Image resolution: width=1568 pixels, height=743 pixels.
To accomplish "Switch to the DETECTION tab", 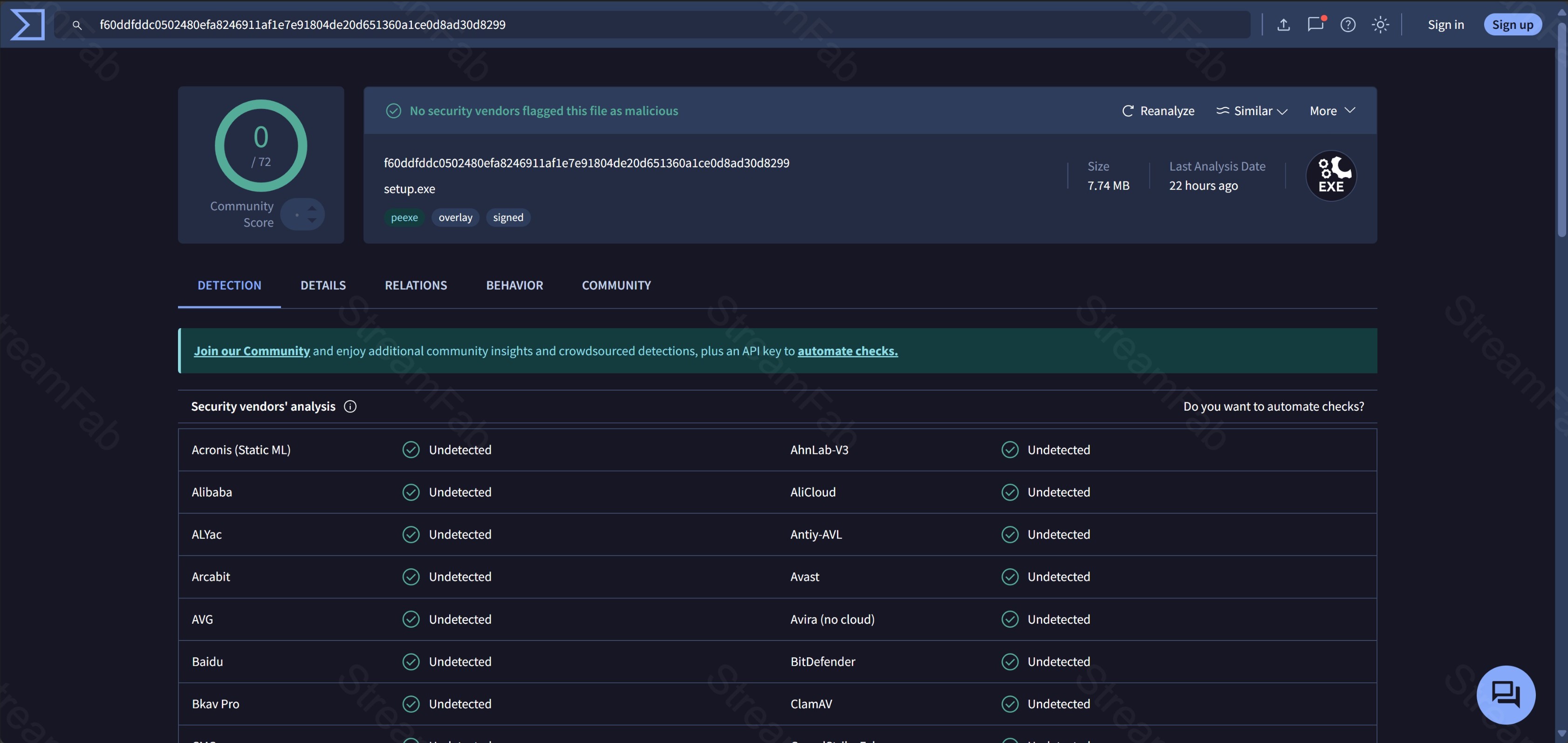I will tap(229, 286).
